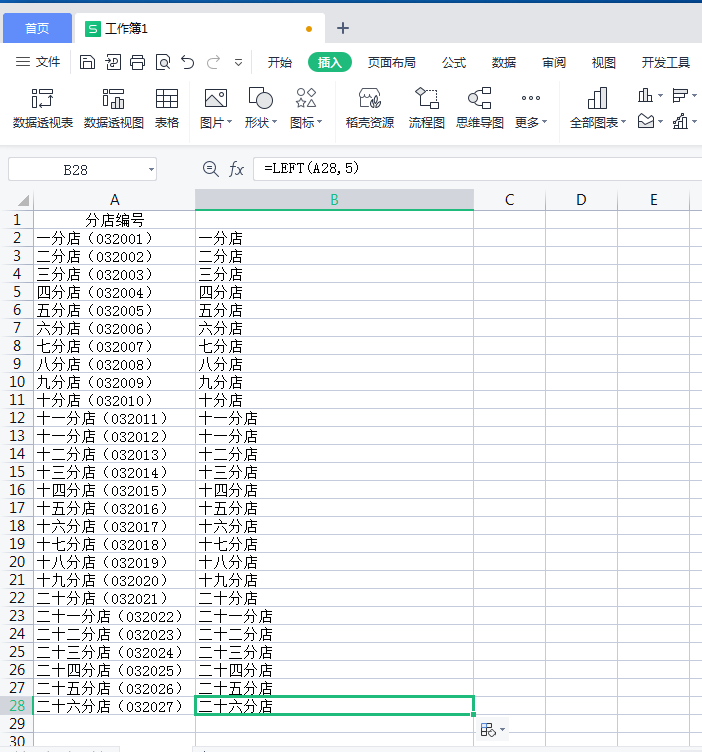Insert a Flowchart (流程图)
702x752 pixels.
pos(426,109)
